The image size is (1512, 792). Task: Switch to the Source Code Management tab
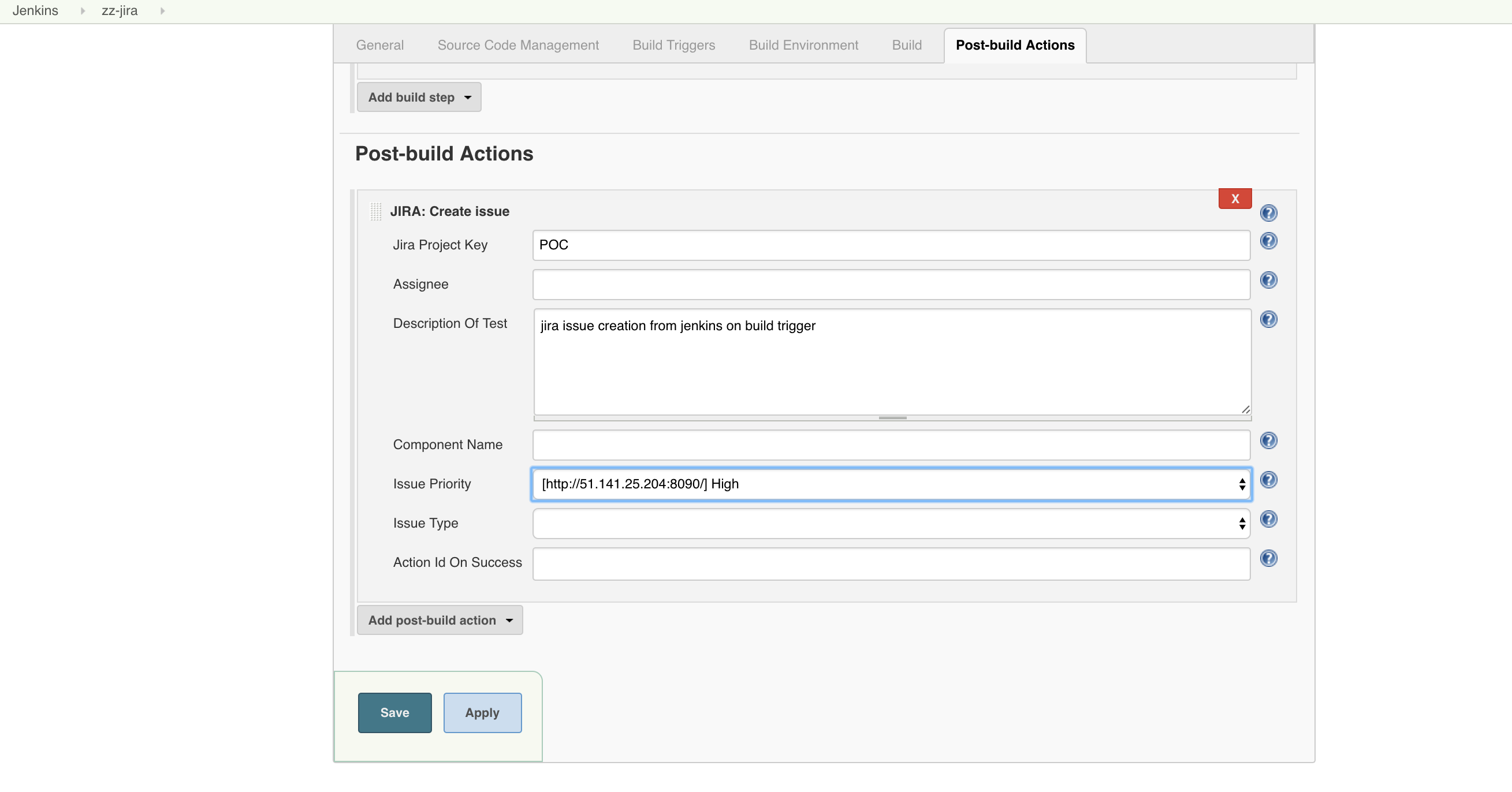[517, 45]
